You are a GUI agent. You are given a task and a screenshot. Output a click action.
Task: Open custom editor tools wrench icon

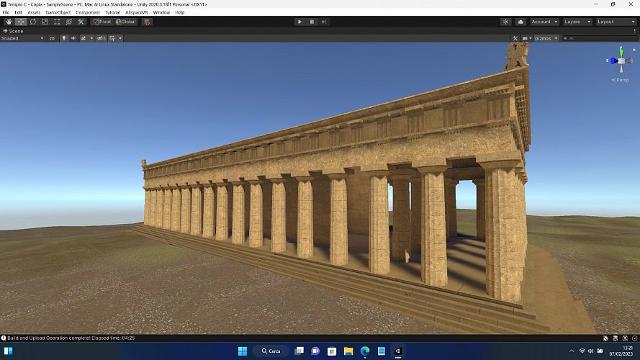[81, 22]
